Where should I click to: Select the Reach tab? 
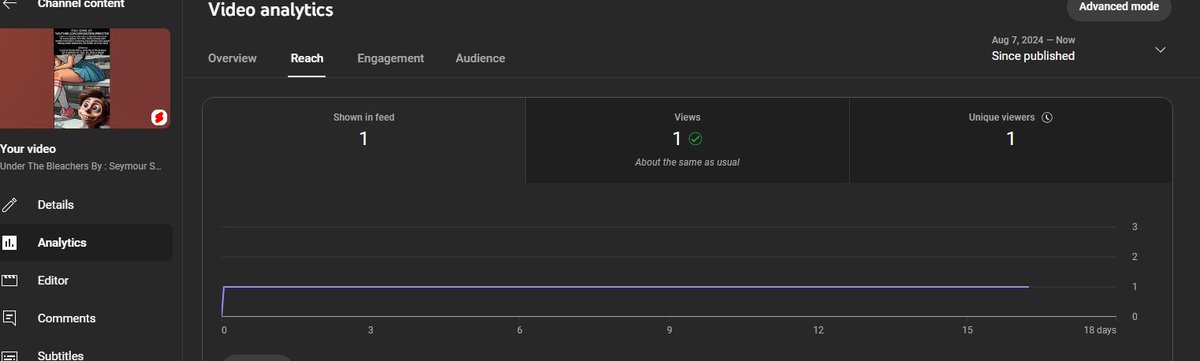tap(307, 58)
